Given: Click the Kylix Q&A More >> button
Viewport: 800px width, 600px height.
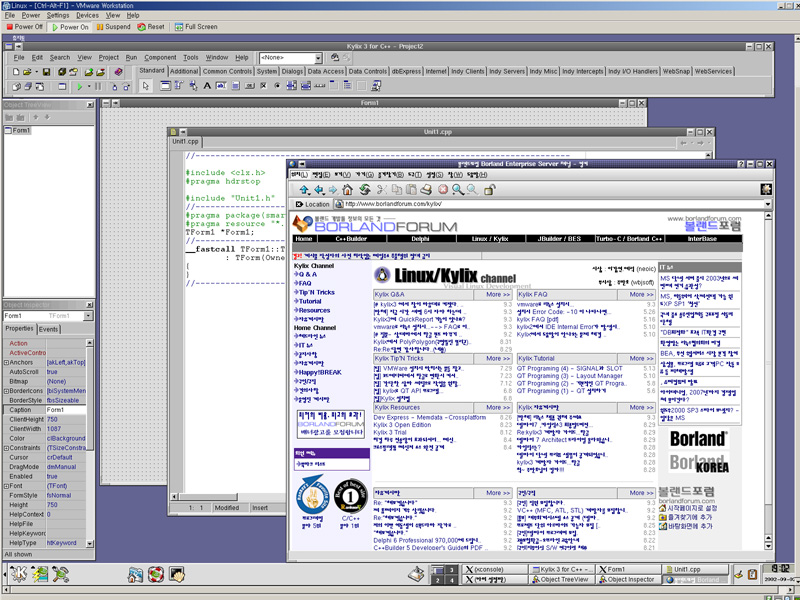Looking at the screenshot, I should pos(495,295).
